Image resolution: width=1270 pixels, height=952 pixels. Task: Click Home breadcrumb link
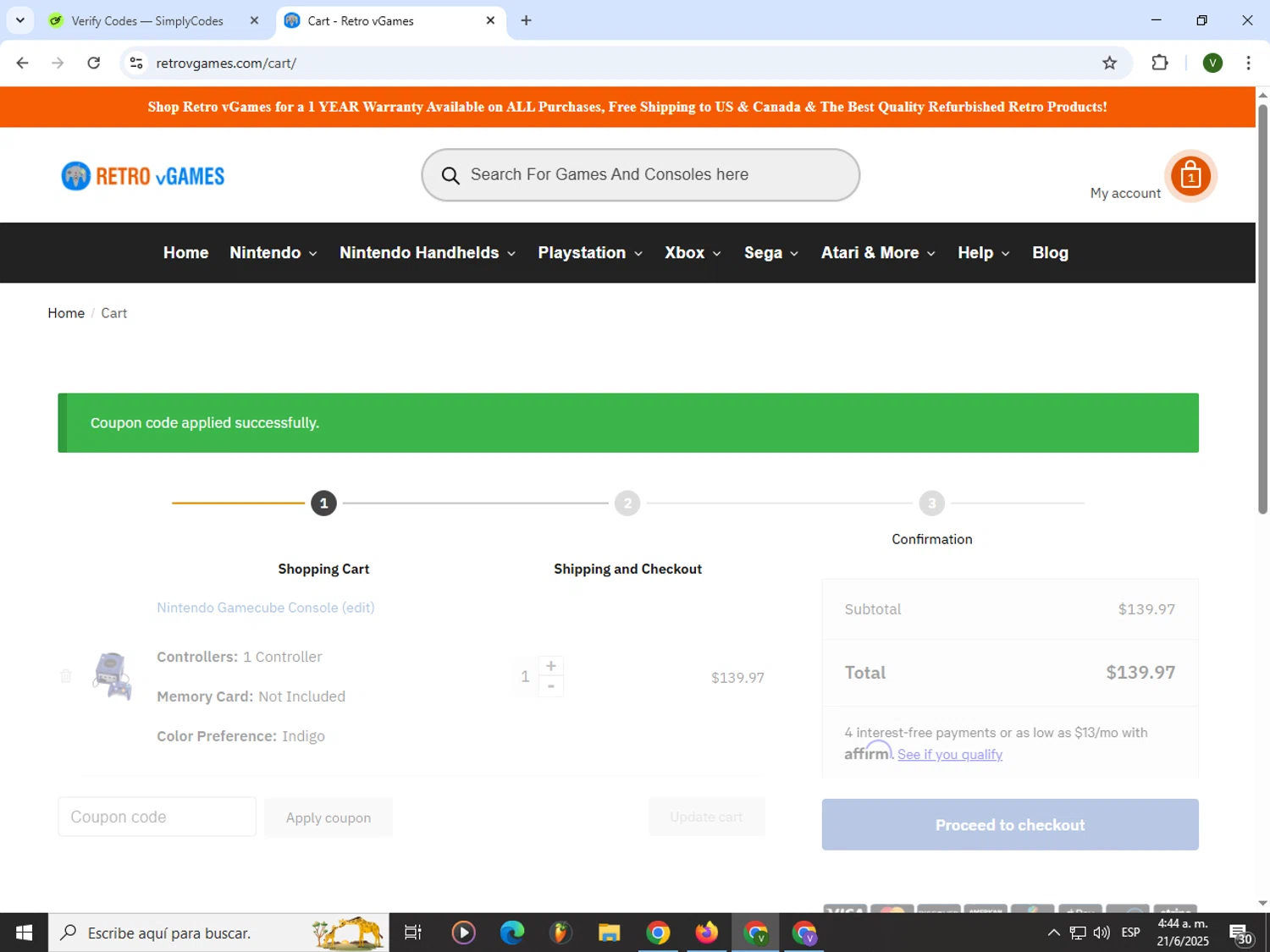point(66,313)
